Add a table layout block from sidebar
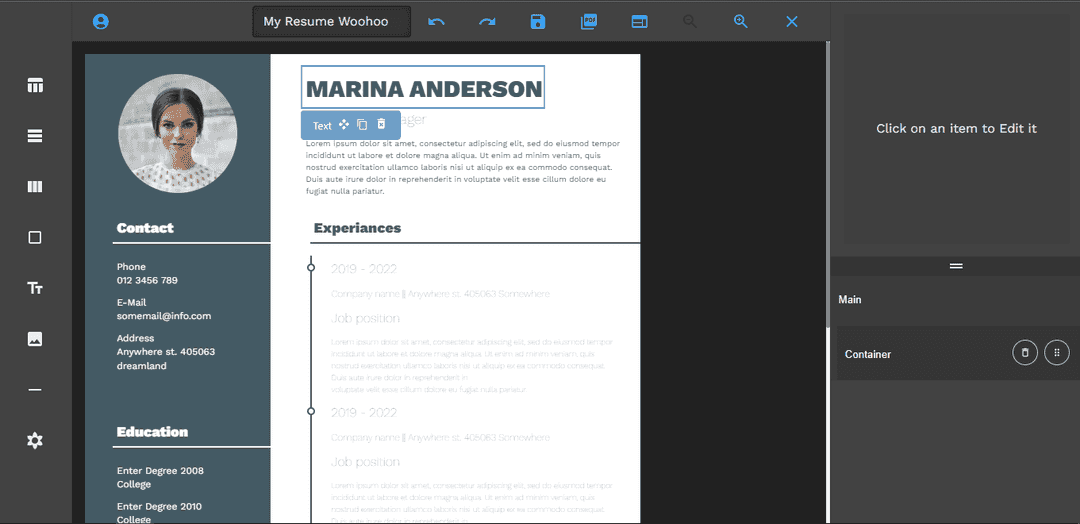Screen dimensions: 1080x524 click(x=35, y=85)
